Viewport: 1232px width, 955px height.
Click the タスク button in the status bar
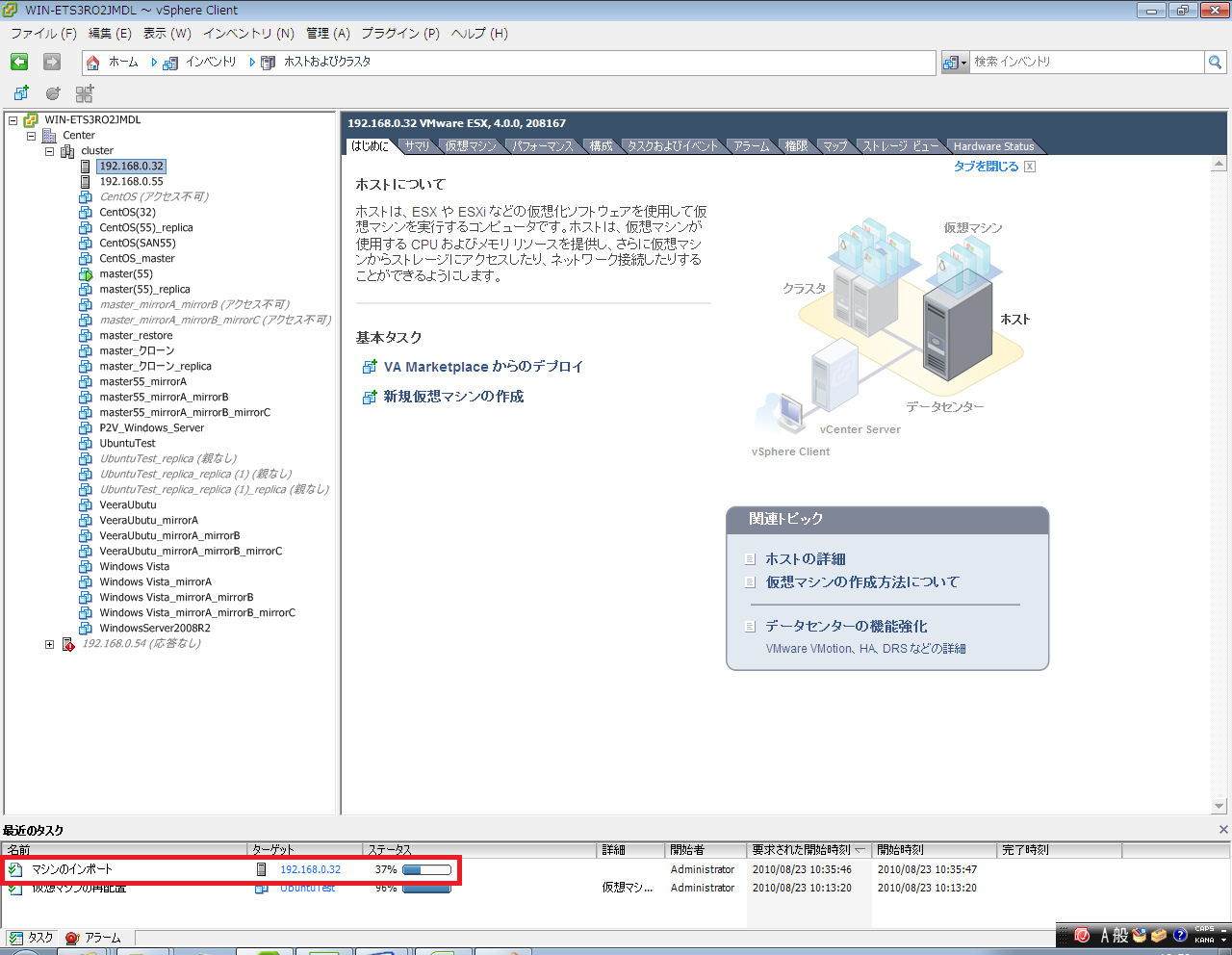(31, 938)
